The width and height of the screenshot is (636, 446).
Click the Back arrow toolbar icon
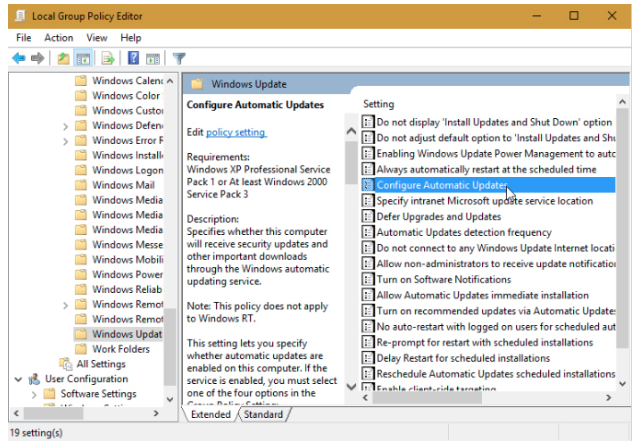tap(19, 58)
